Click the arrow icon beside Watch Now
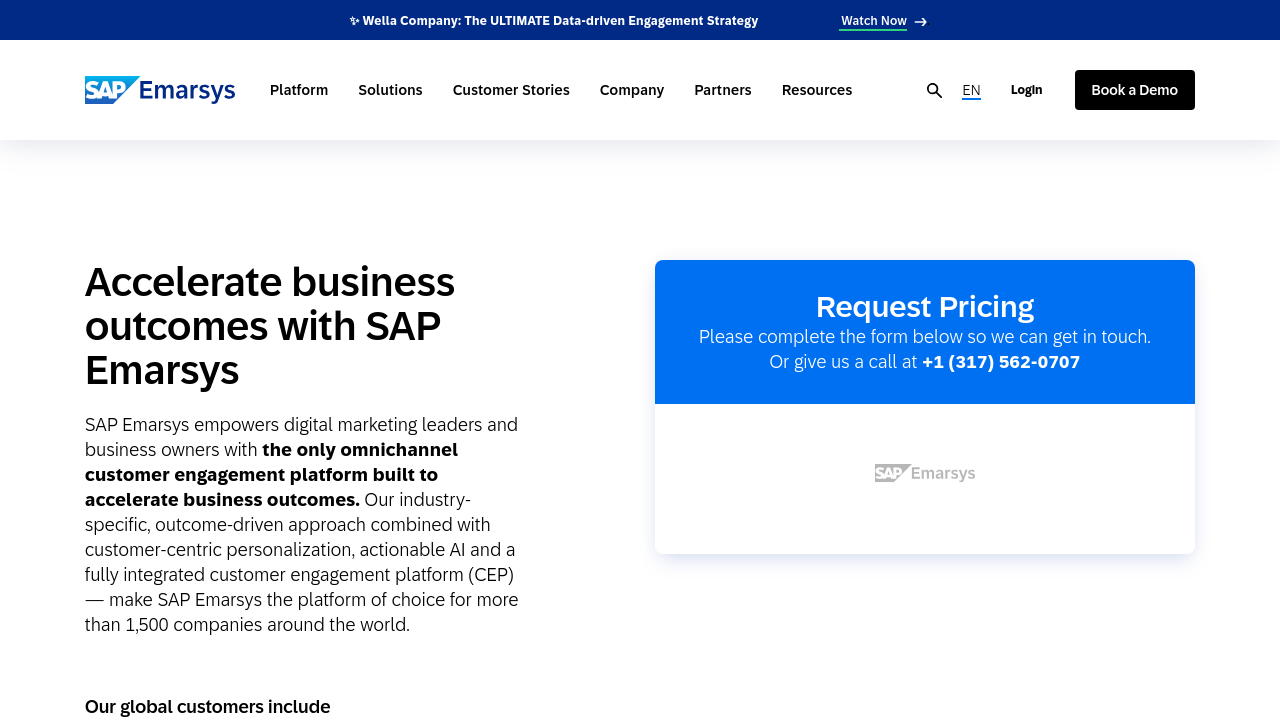This screenshot has width=1280, height=720. (921, 22)
